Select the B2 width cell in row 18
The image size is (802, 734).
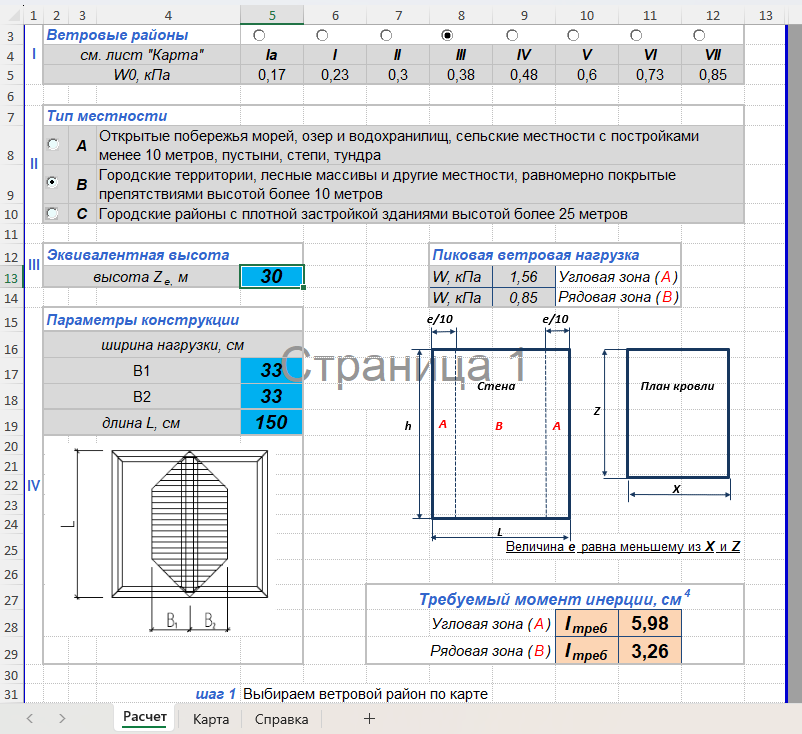click(272, 396)
